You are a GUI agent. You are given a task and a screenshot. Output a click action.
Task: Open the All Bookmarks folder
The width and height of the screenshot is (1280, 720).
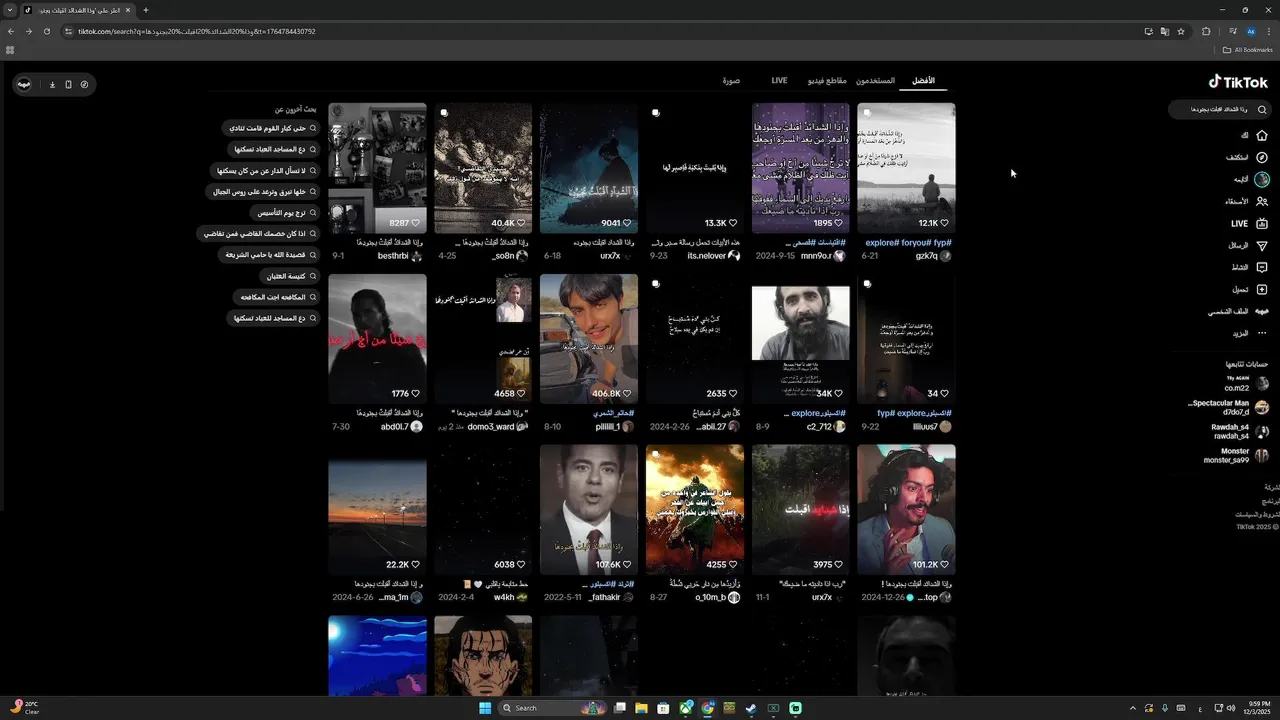tap(1248, 50)
